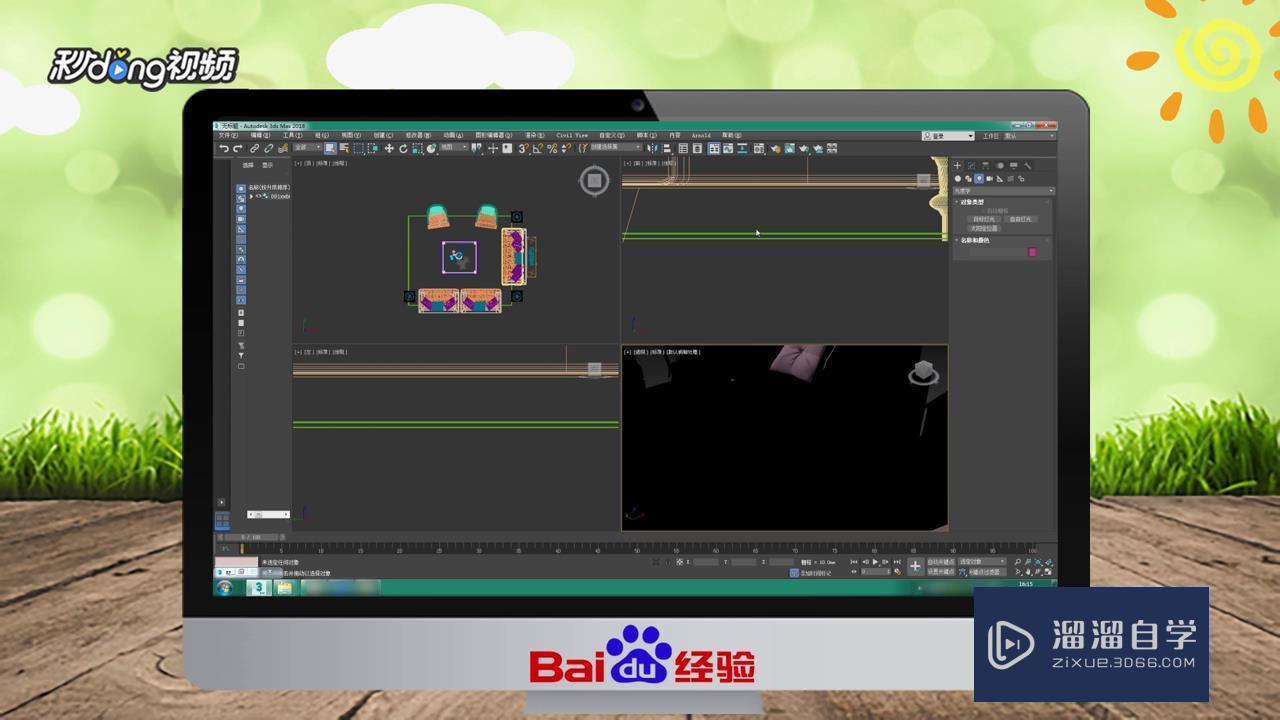1280x720 pixels.
Task: Click the ViewCube in the top viewport
Action: coord(594,181)
